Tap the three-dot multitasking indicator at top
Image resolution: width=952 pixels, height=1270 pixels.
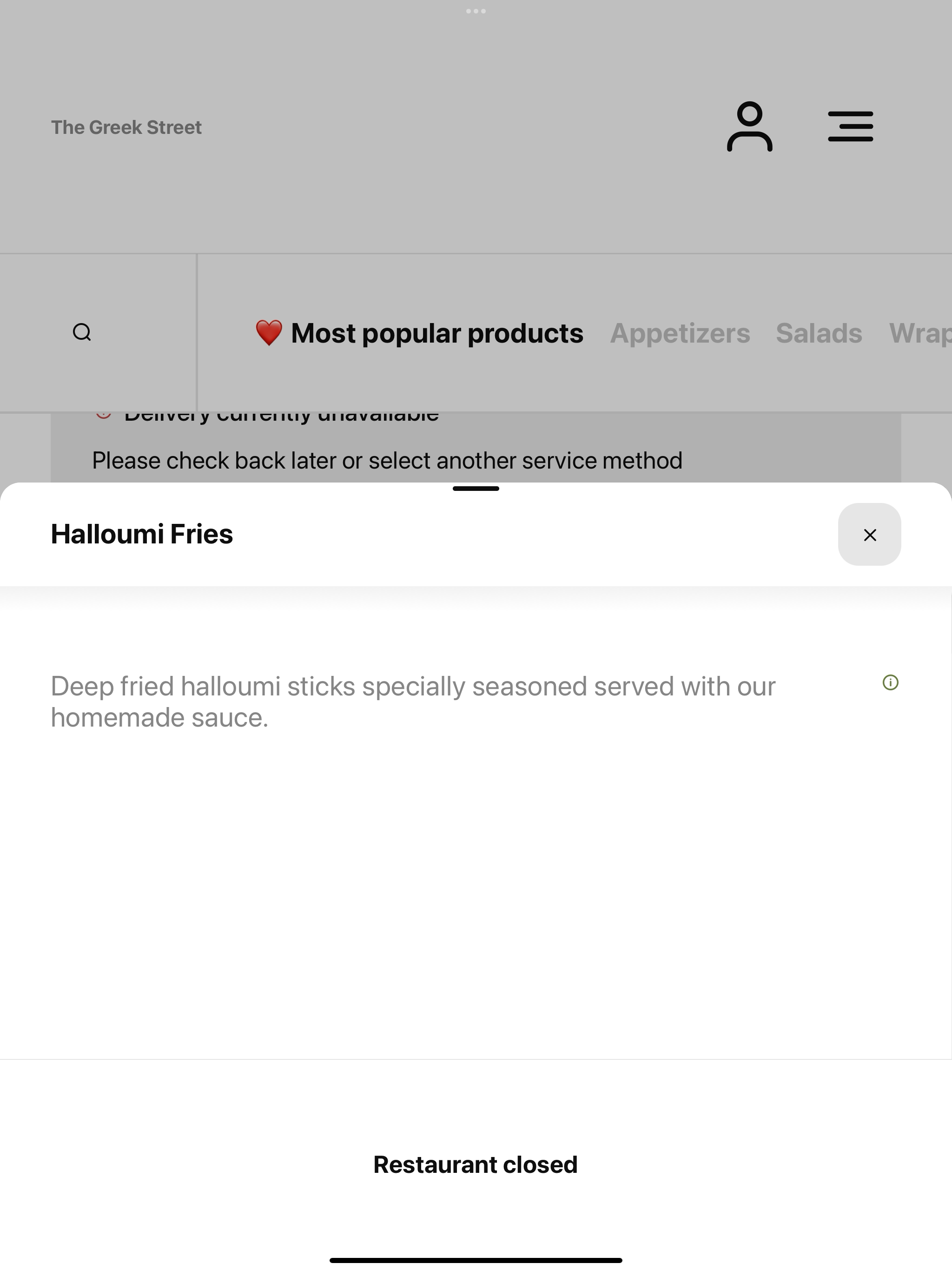(476, 11)
